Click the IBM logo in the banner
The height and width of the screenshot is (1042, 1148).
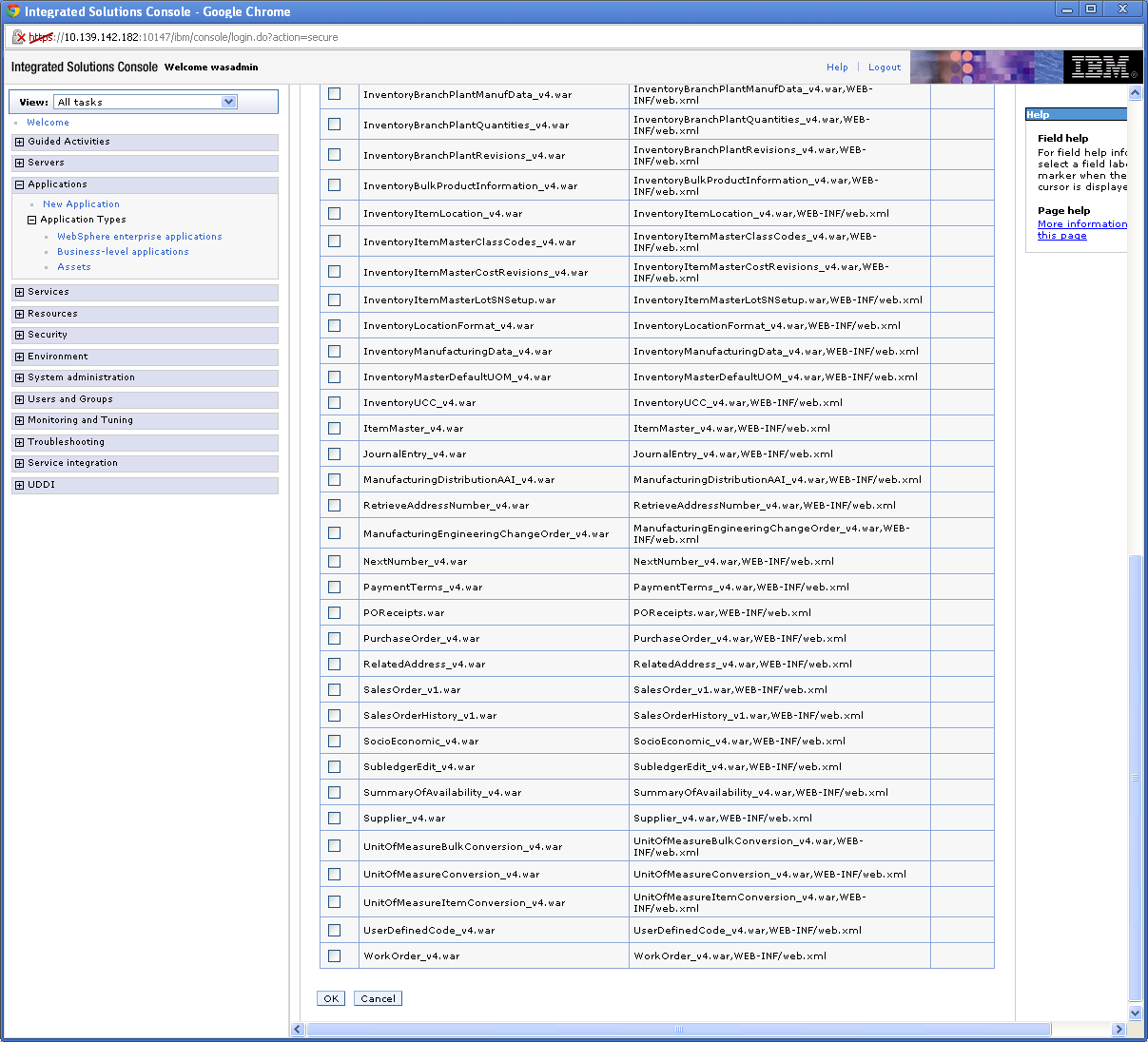(x=1102, y=67)
